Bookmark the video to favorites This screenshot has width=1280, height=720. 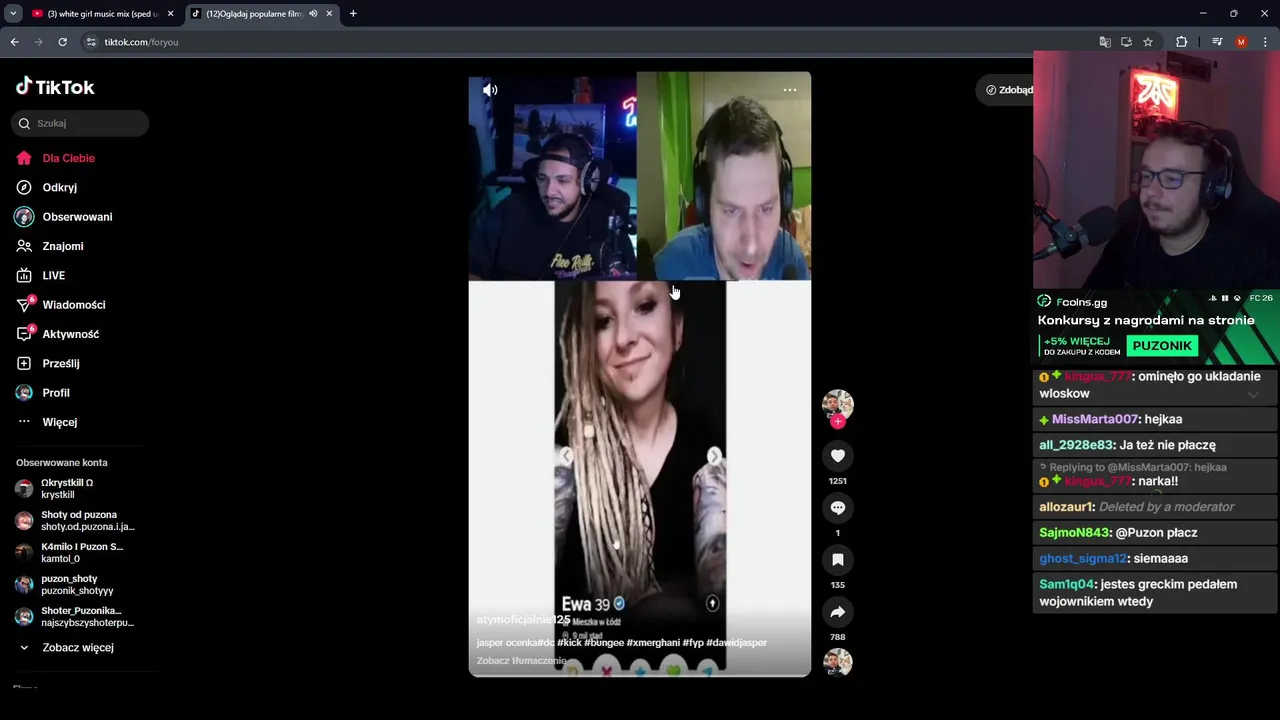838,560
